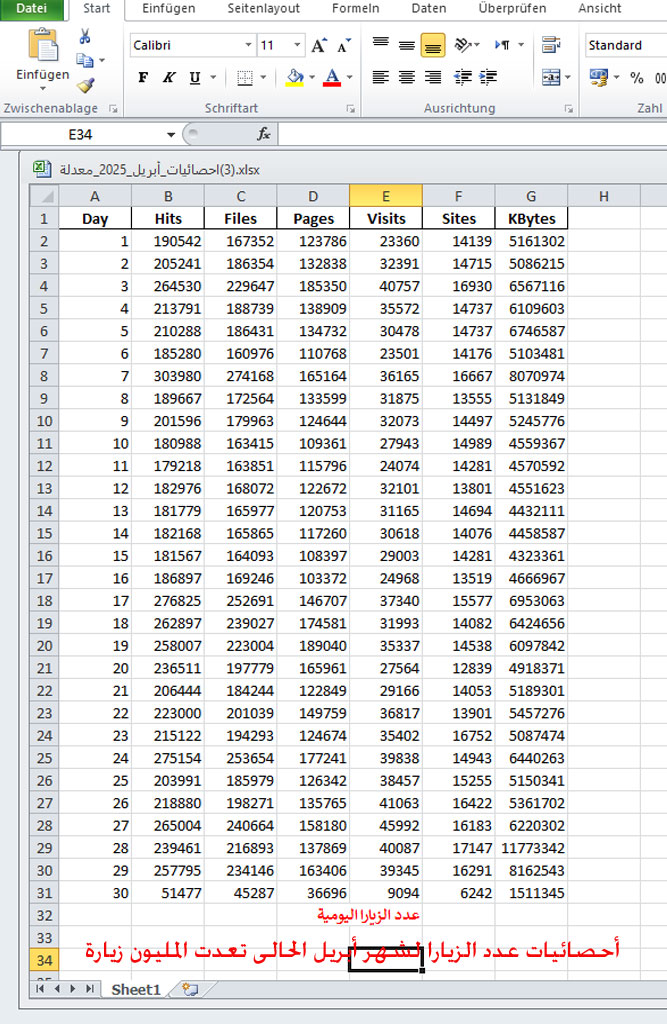
Task: Switch to the Formeln ribbon tab
Action: click(355, 8)
